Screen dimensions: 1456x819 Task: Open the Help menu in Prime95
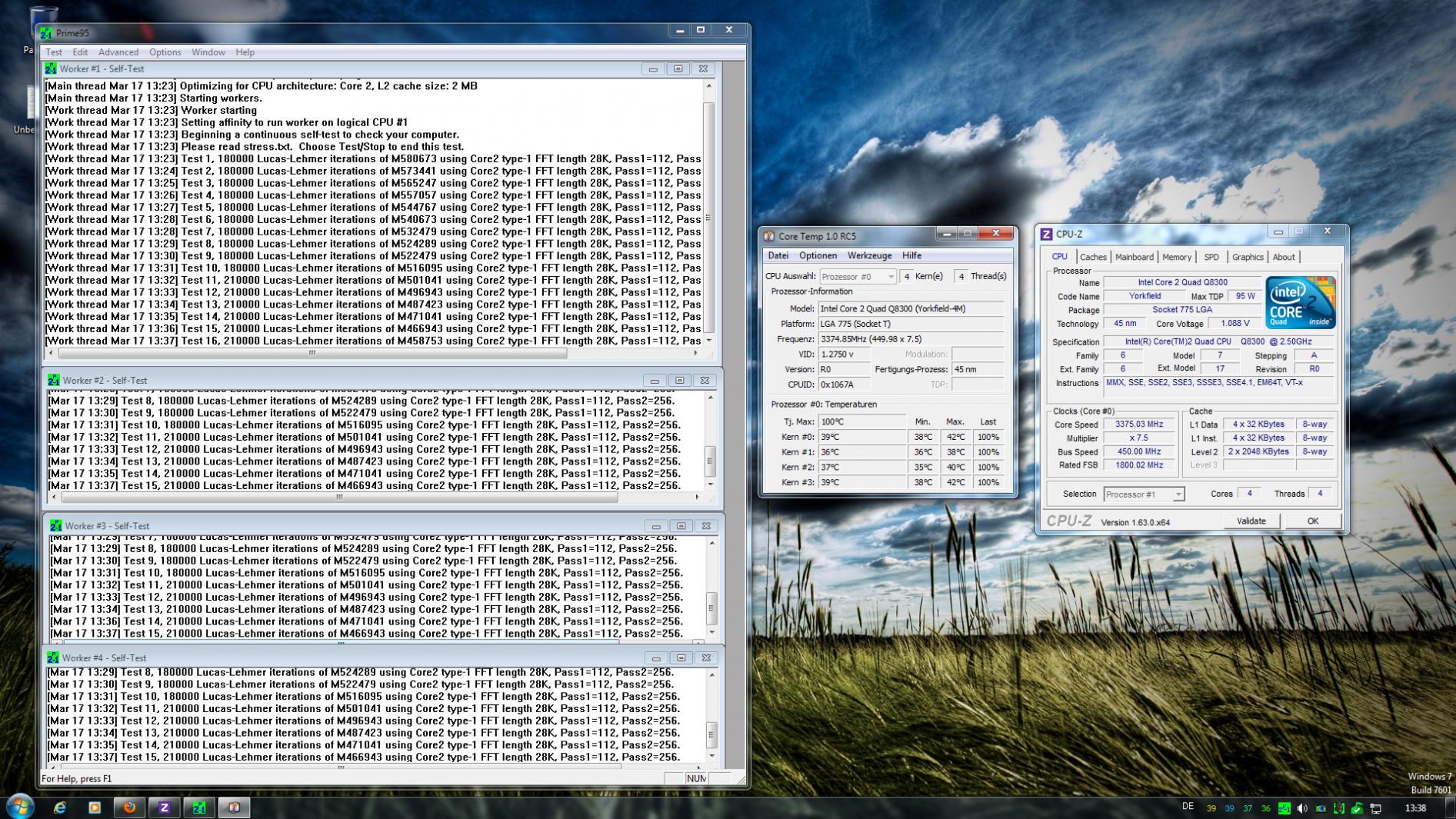245,52
